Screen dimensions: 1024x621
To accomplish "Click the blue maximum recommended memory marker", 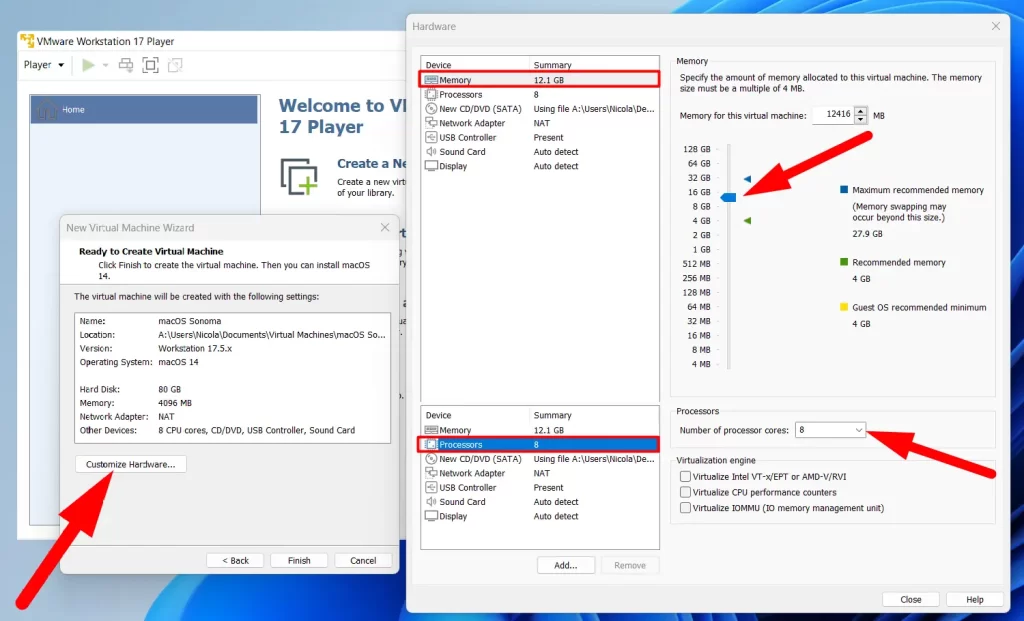I will point(748,178).
